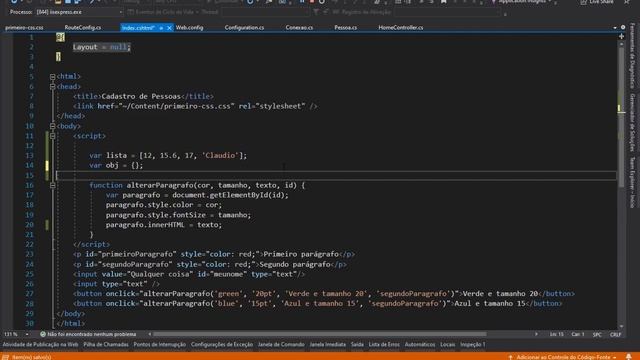Open the Saída output panel
This screenshot has width=640, height=360.
coord(357,344)
